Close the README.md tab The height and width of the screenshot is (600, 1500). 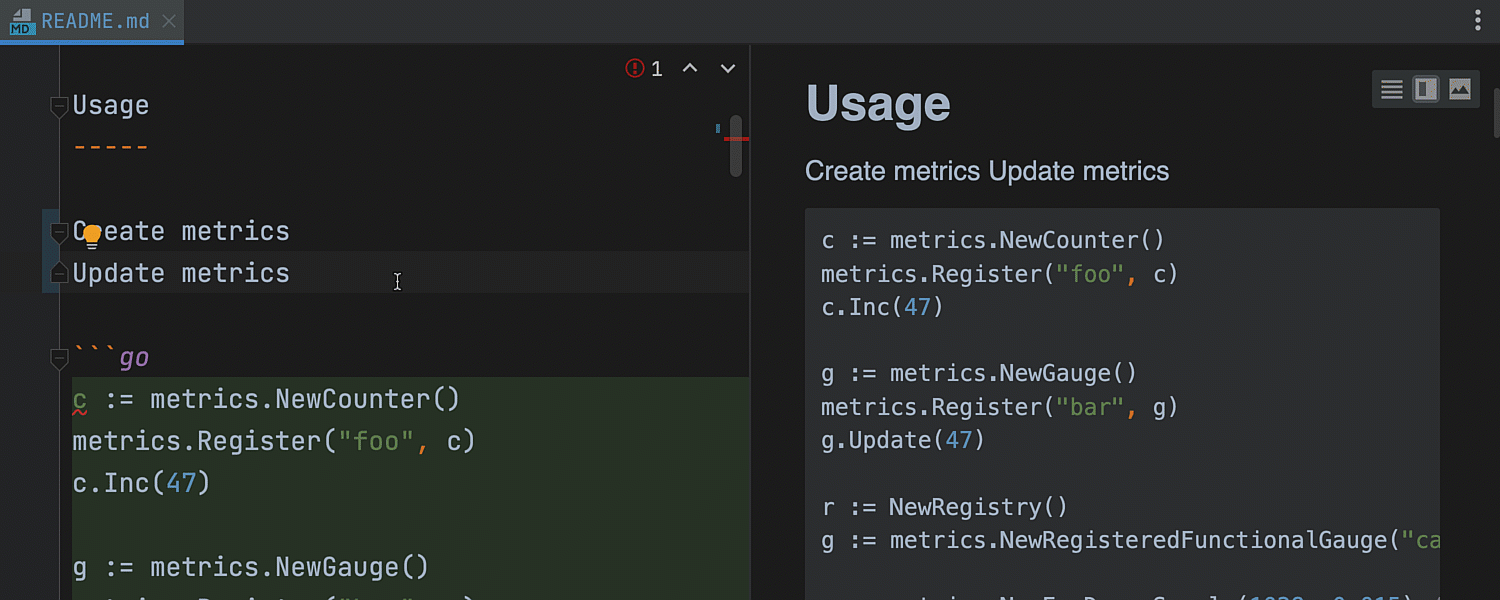(x=169, y=21)
